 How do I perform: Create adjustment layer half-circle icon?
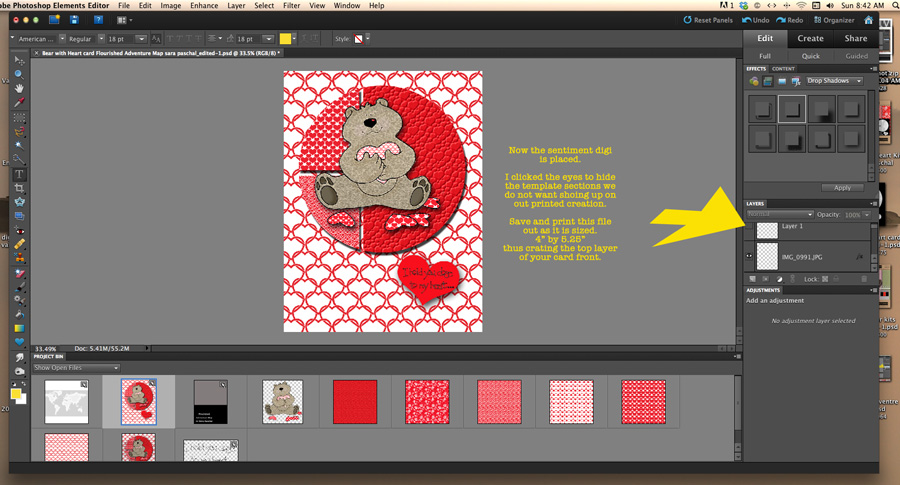779,279
